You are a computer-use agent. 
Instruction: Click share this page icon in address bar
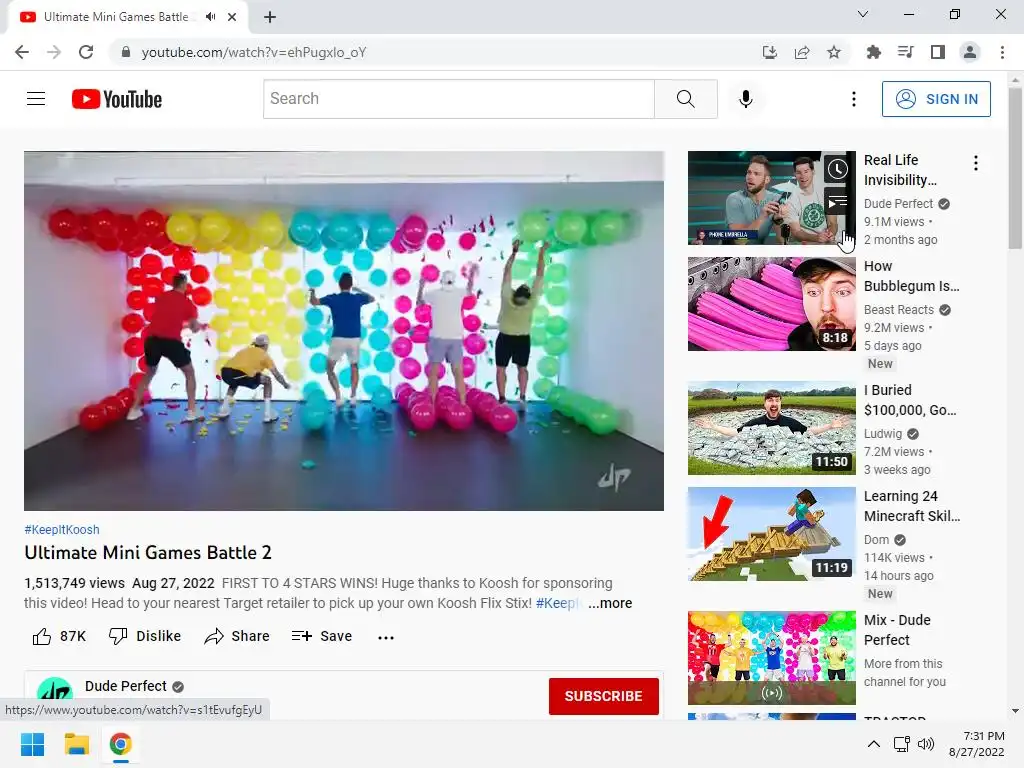[802, 52]
